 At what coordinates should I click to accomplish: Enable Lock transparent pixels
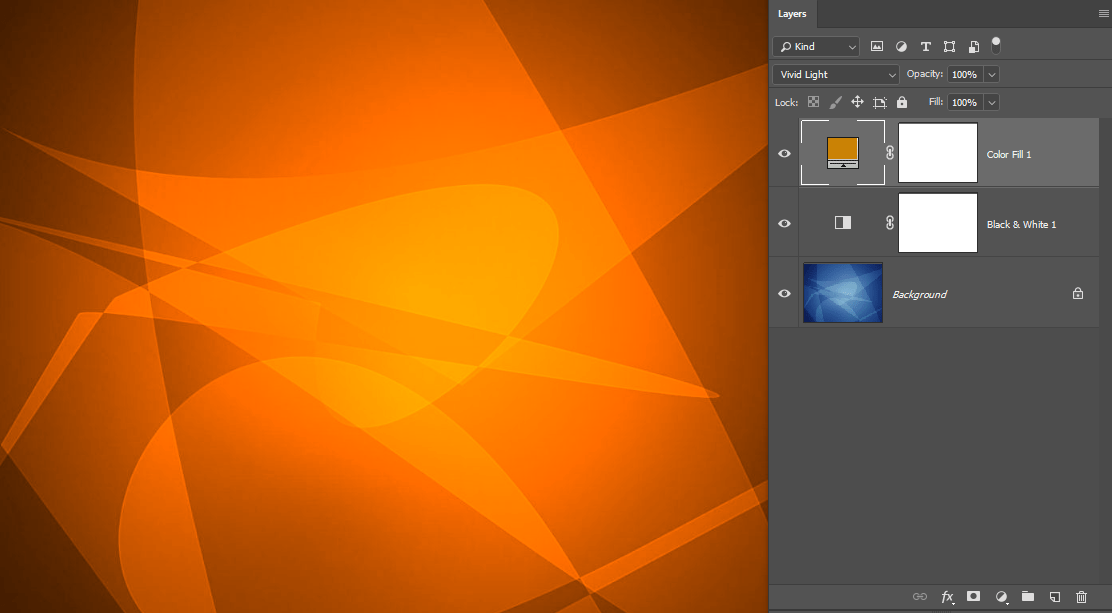tap(813, 101)
